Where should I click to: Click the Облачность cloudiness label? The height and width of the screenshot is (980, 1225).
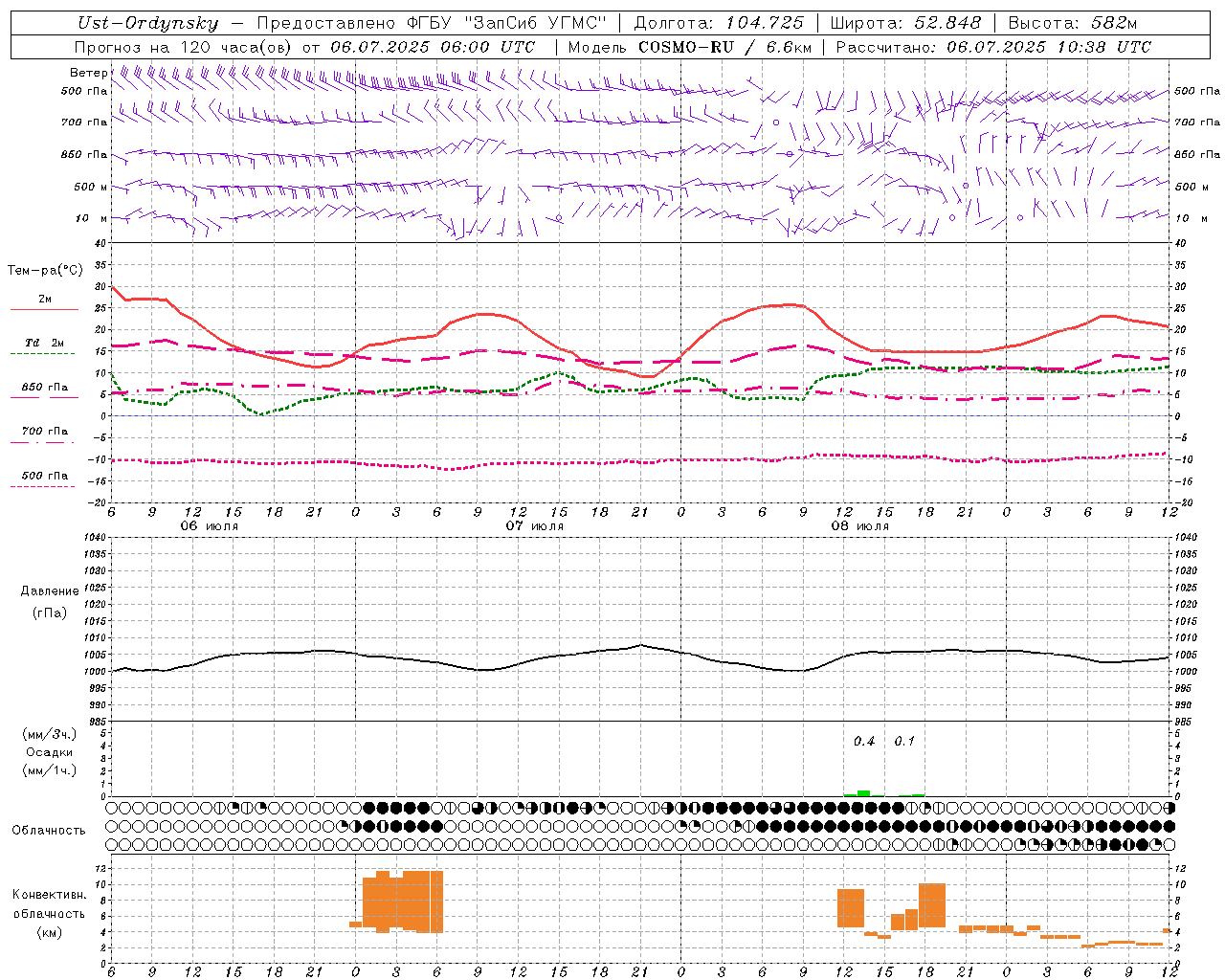pos(49,830)
